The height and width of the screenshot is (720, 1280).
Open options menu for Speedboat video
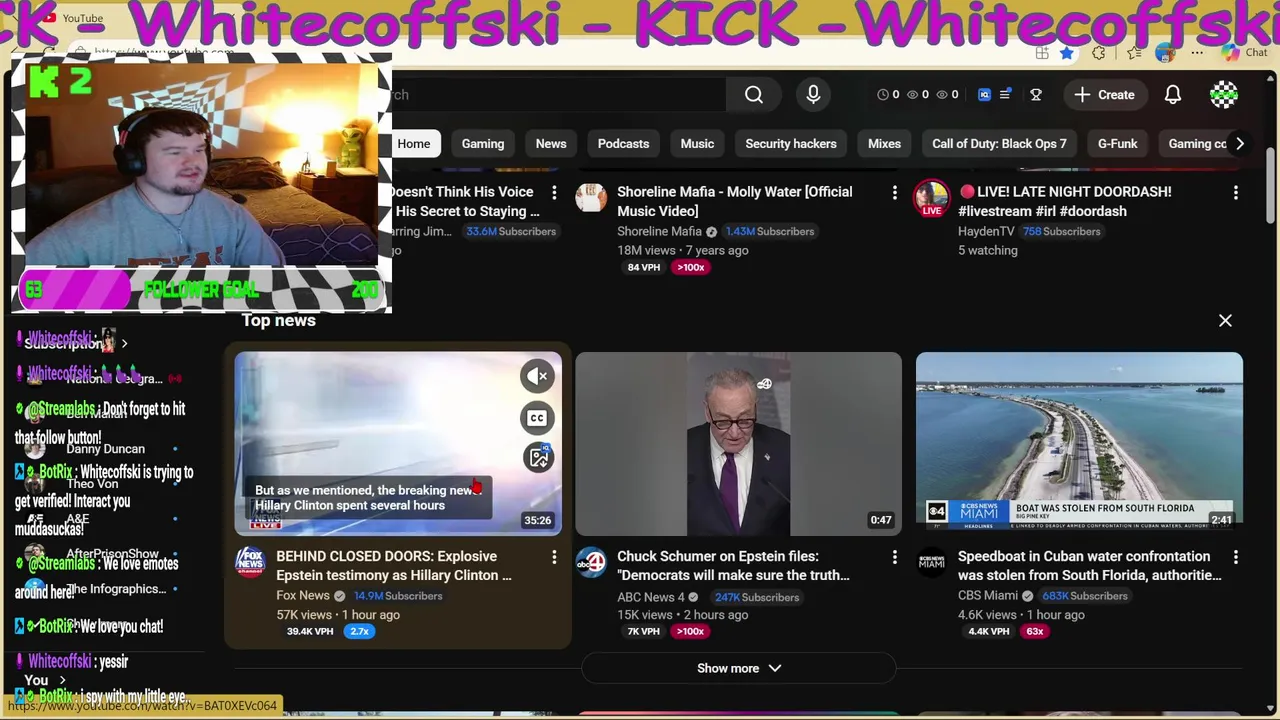point(1236,557)
